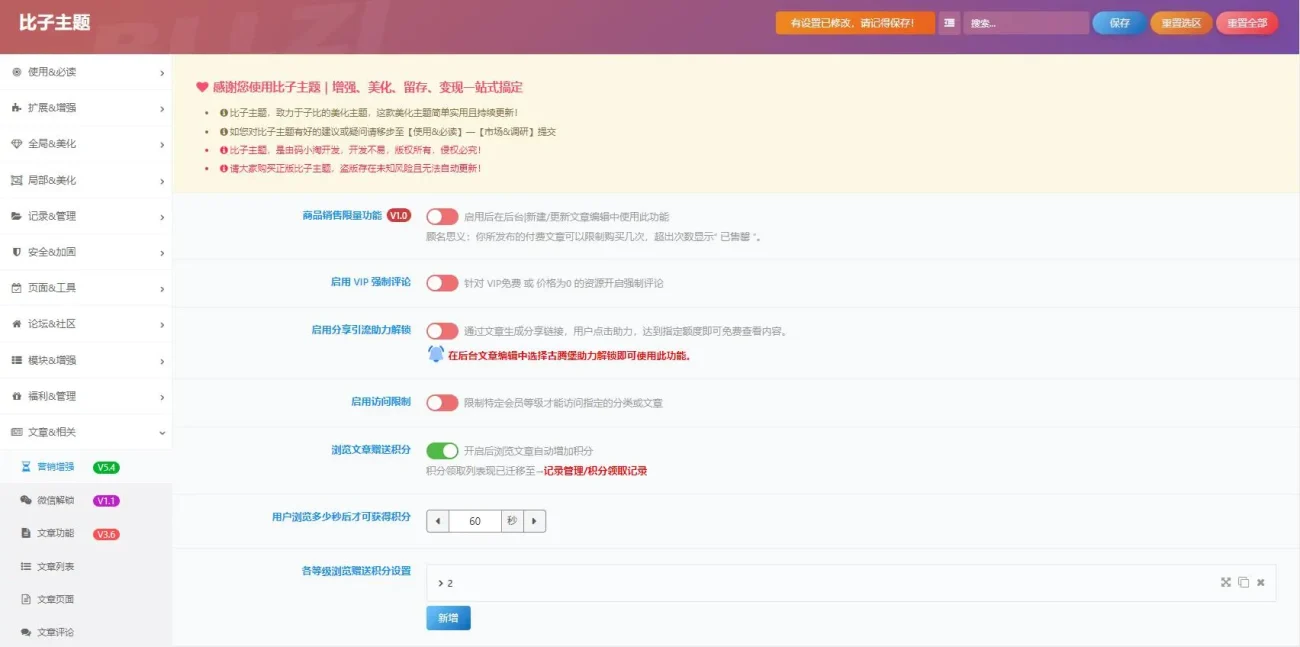Collapse 文章&相关 with its down chevron
This screenshot has width=1300, height=647.
tap(162, 432)
